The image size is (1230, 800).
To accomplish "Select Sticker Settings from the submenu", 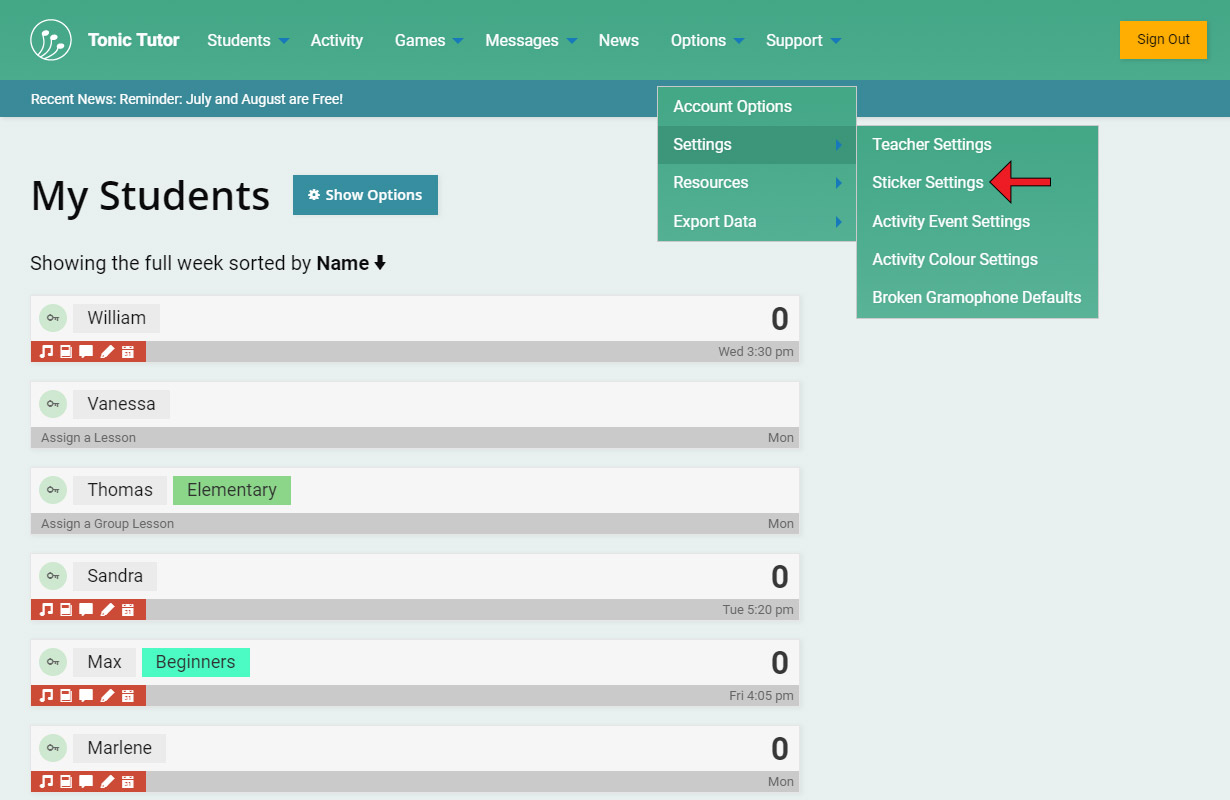I will coord(927,183).
